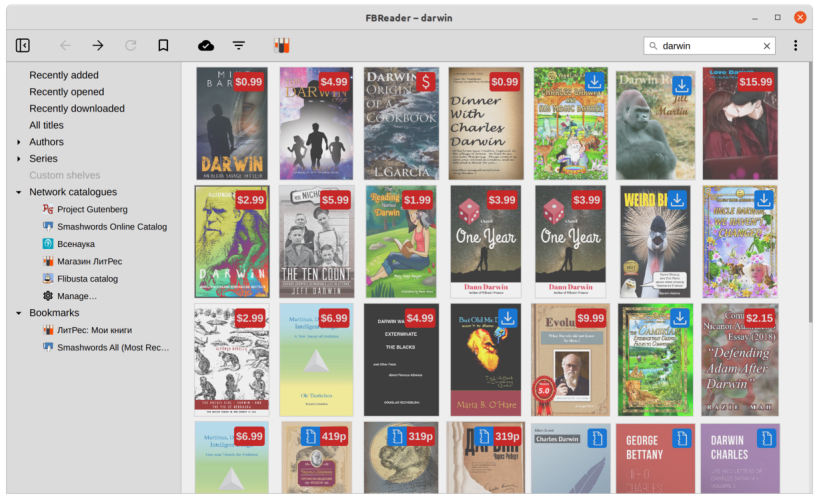Open the George Bettany red cover
Screen dimensions: 819x500
tap(656, 458)
